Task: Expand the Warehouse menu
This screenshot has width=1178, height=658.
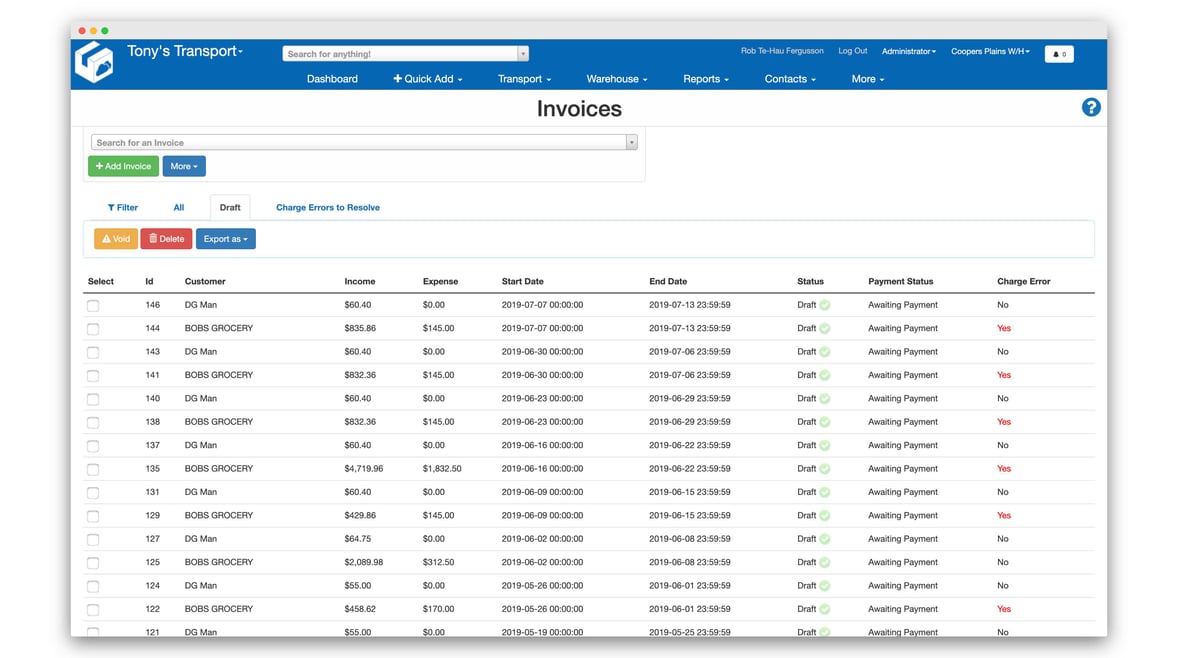Action: tap(616, 78)
